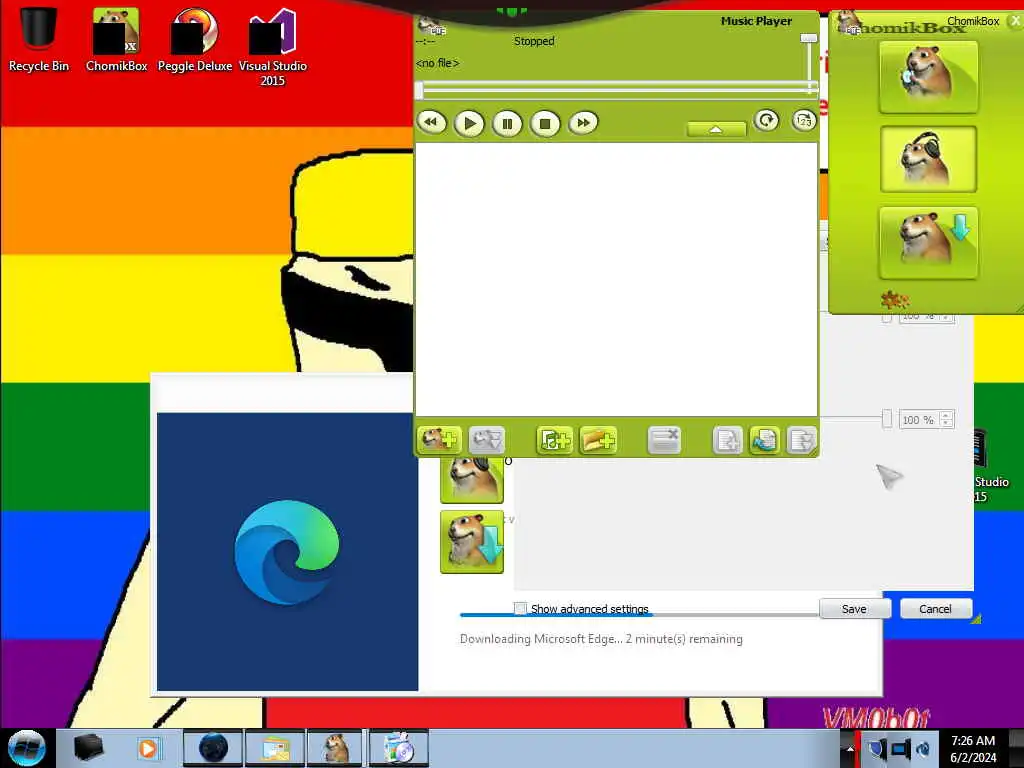Click the Microsoft Edge logo in installer
The width and height of the screenshot is (1024, 768).
287,552
